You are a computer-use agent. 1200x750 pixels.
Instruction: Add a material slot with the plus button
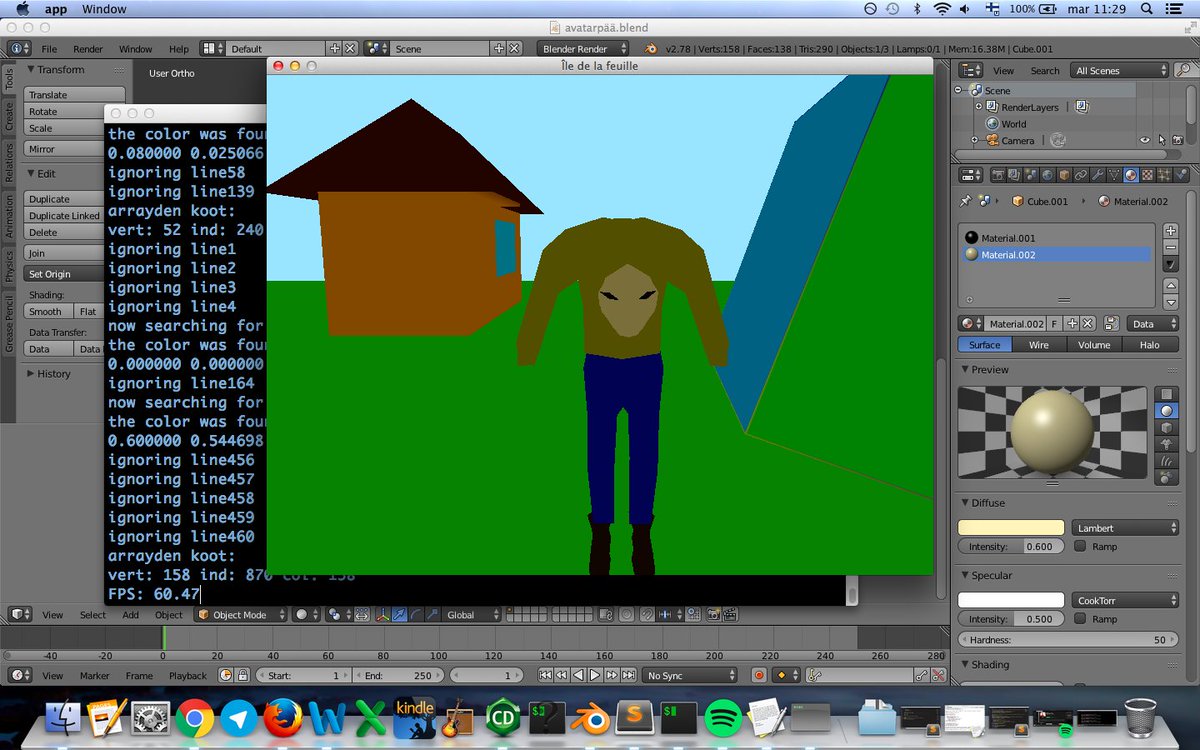click(x=1171, y=231)
